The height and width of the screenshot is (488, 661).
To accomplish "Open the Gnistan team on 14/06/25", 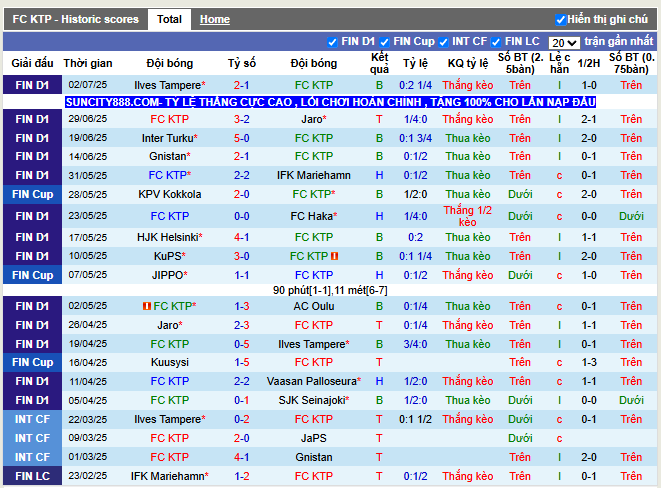I will click(x=169, y=156).
